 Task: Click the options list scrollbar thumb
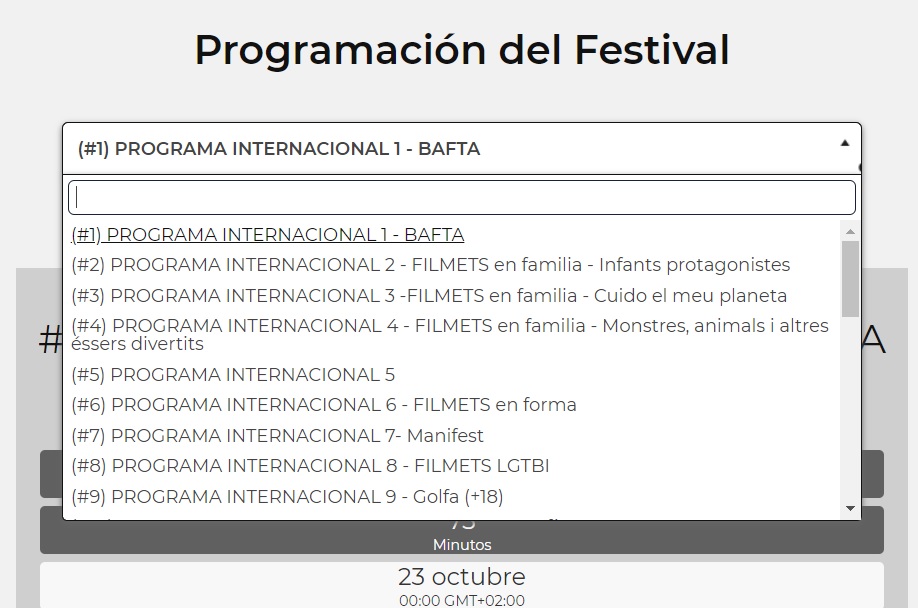pyautogui.click(x=850, y=279)
